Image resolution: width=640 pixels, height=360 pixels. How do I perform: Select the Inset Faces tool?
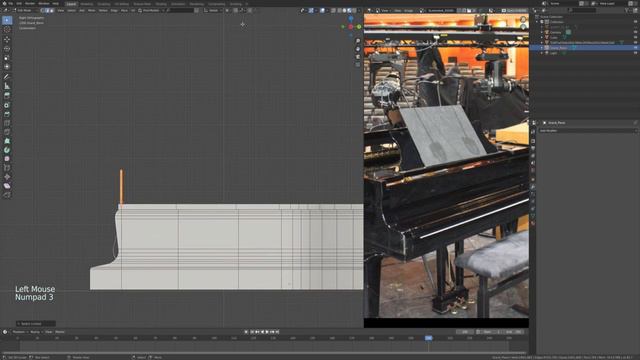tap(7, 114)
